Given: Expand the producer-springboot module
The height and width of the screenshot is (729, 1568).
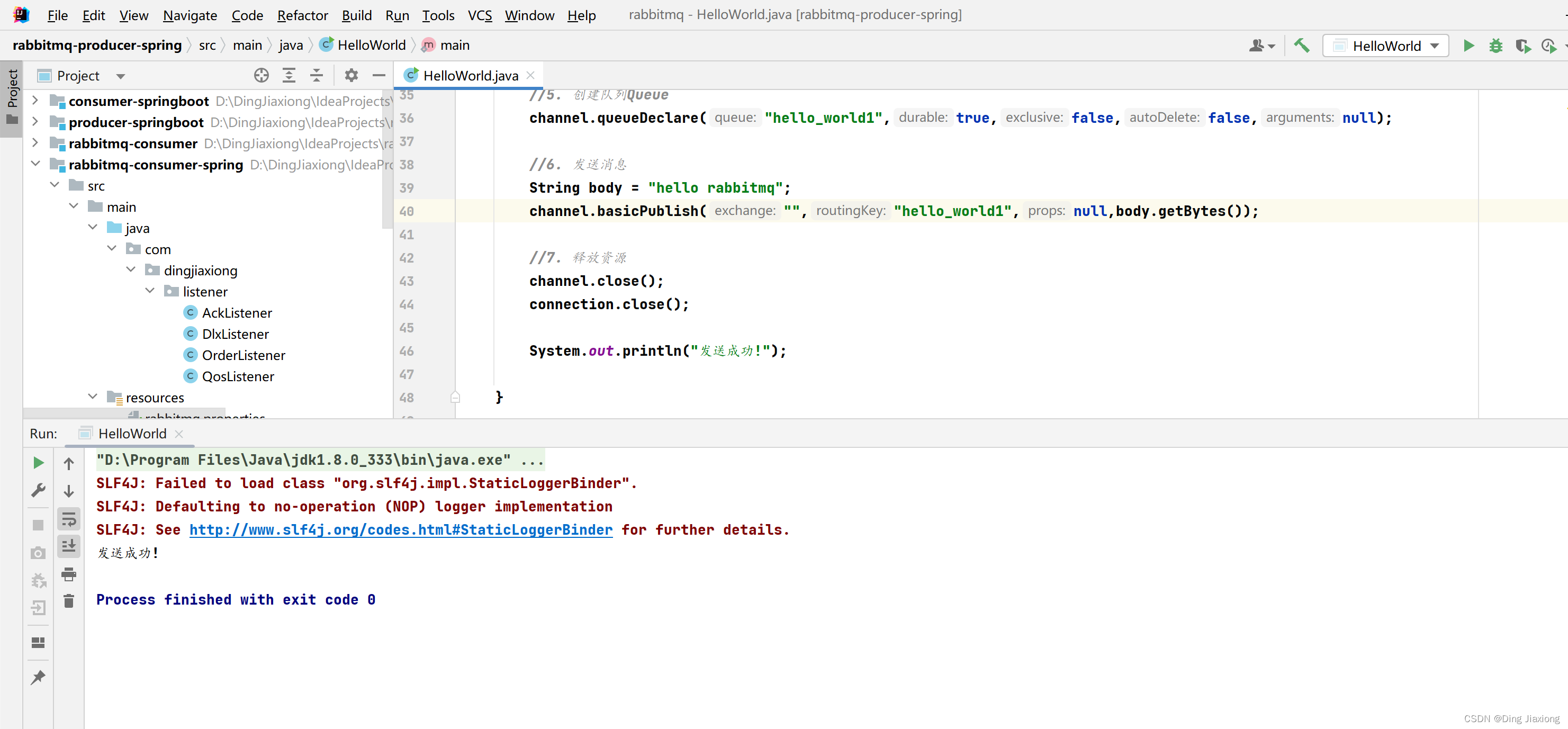Looking at the screenshot, I should (35, 122).
